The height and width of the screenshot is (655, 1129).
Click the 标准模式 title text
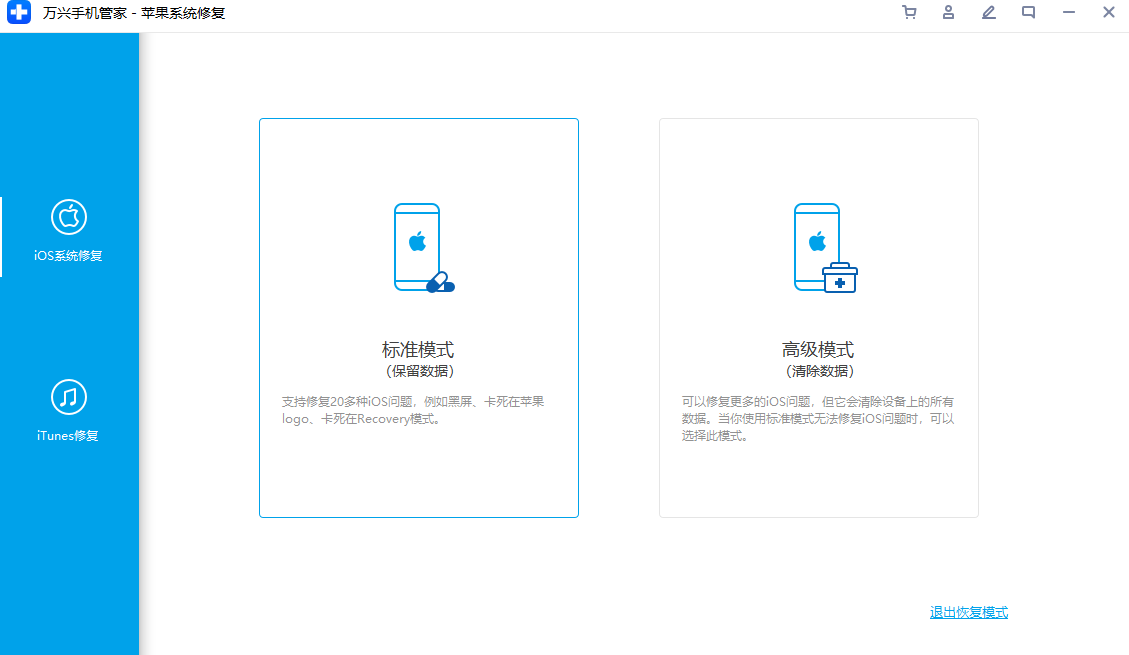pyautogui.click(x=418, y=350)
